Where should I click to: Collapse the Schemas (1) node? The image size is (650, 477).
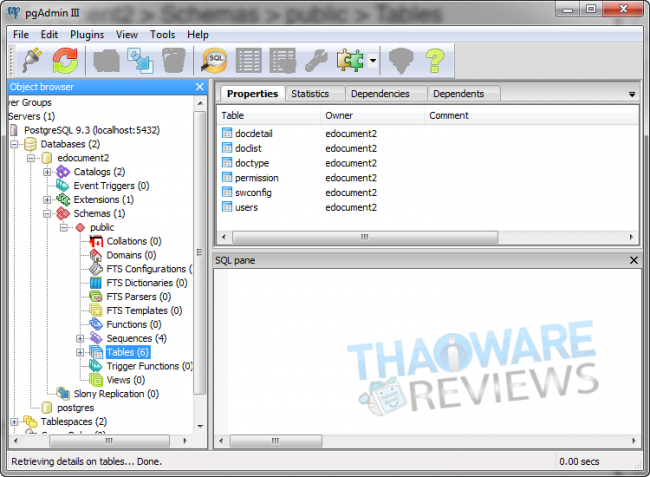coord(47,213)
